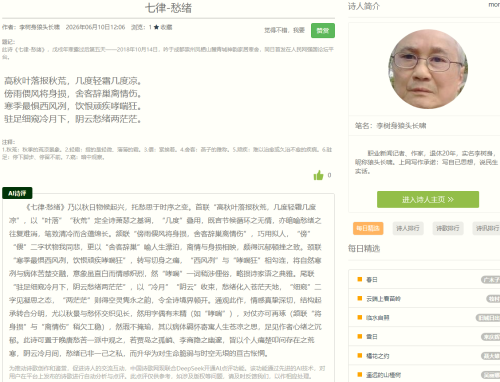
Task: Click the green thumbs-up like icon
Action: point(318,175)
